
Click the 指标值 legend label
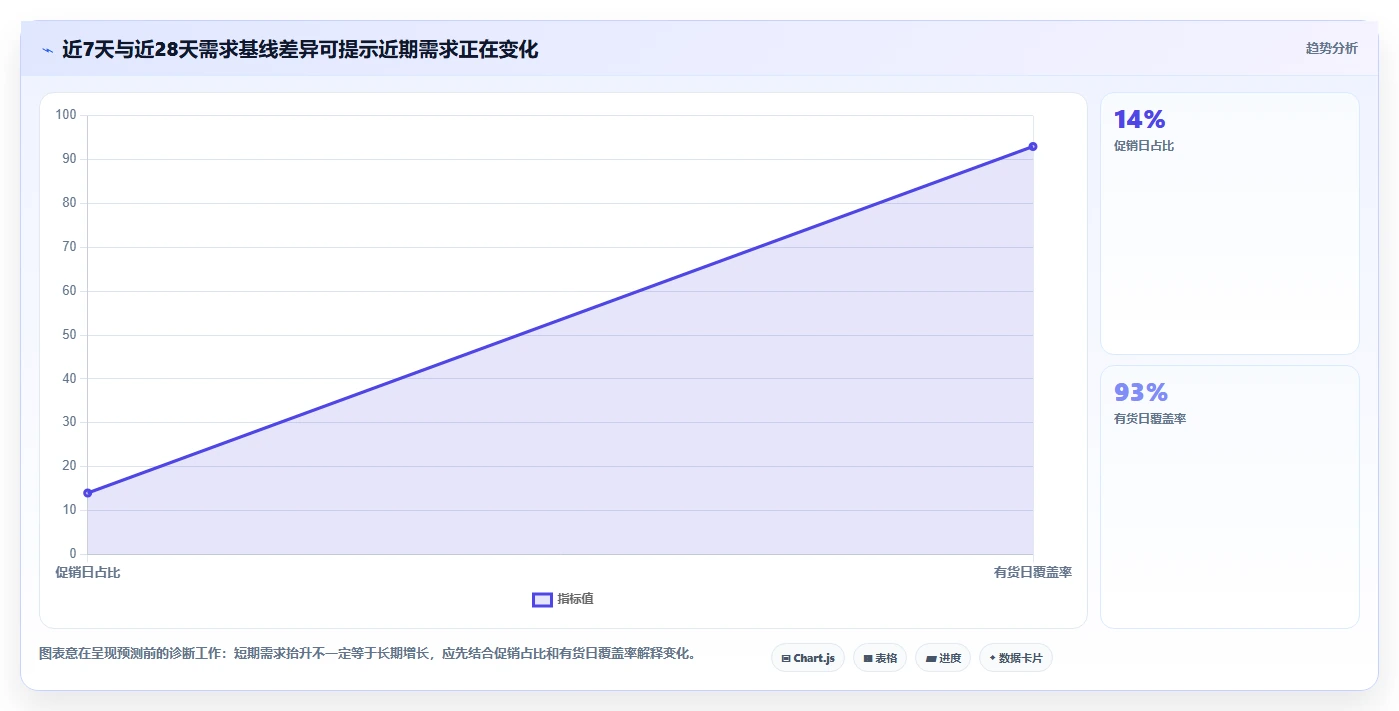(575, 599)
